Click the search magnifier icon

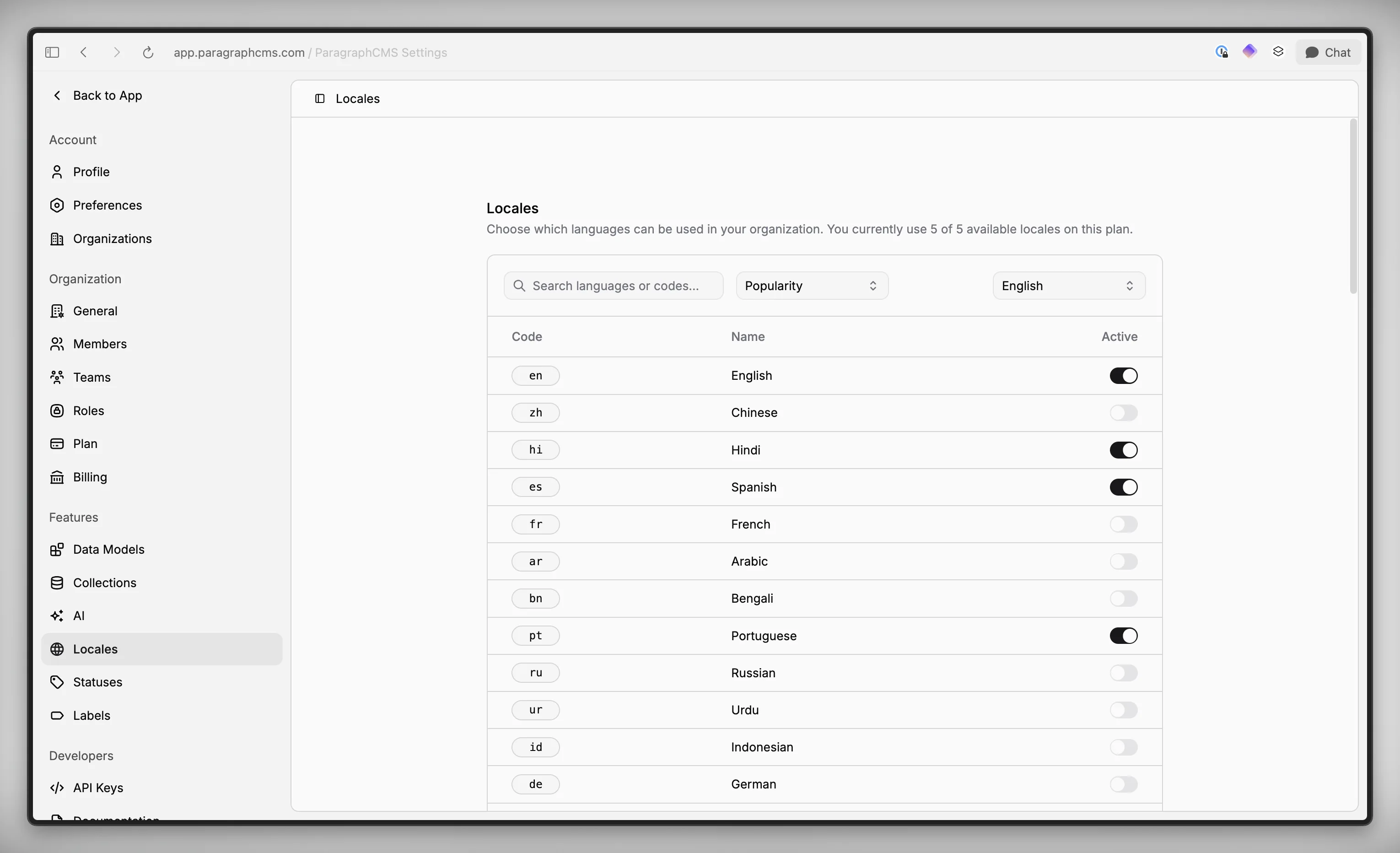(519, 285)
